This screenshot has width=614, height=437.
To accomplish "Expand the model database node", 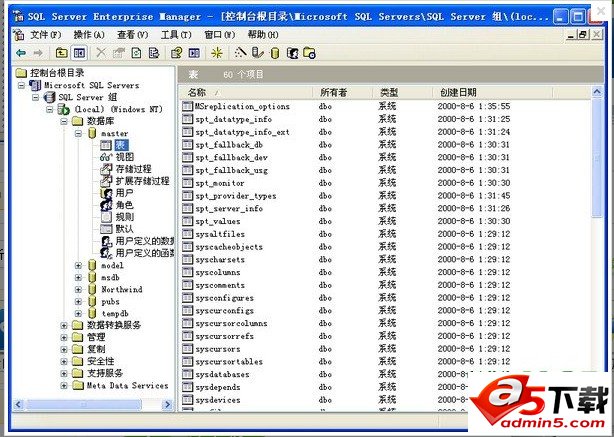I will click(78, 265).
